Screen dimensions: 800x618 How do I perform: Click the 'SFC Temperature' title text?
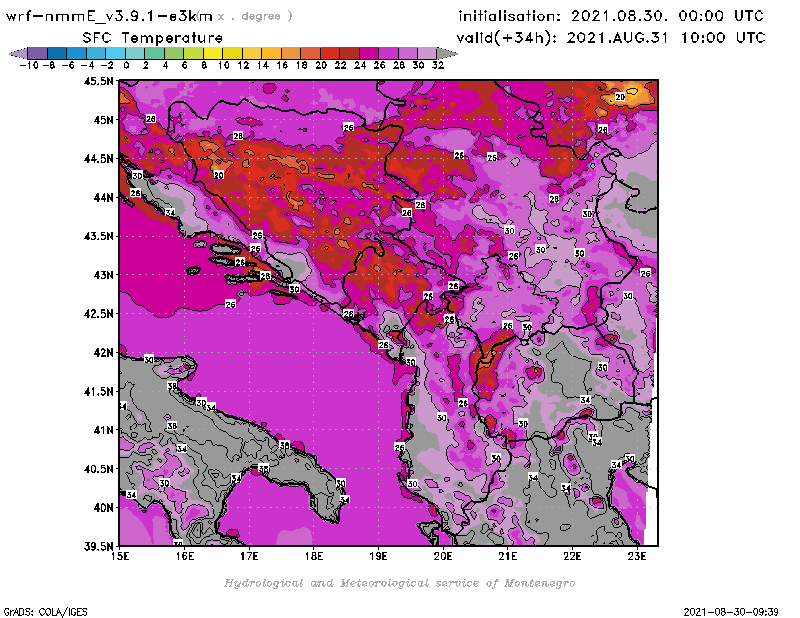point(153,38)
